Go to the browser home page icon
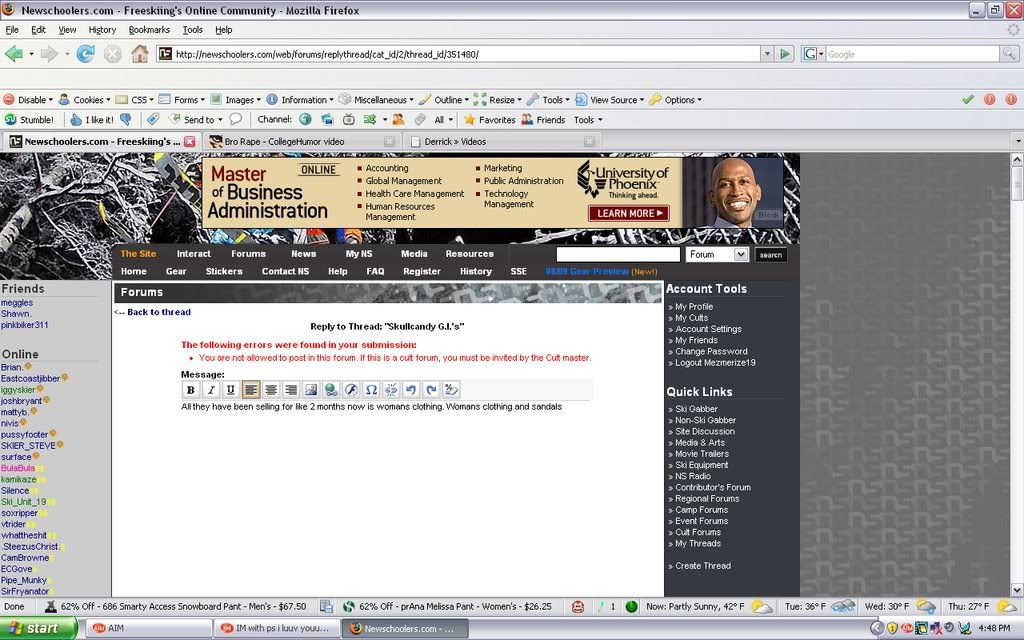 click(x=139, y=54)
